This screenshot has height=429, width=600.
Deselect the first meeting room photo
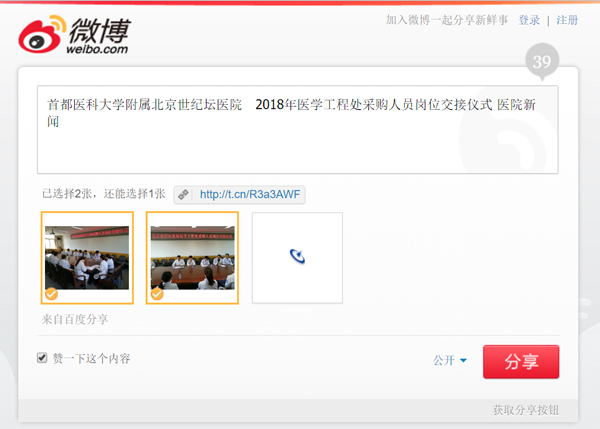coord(87,258)
